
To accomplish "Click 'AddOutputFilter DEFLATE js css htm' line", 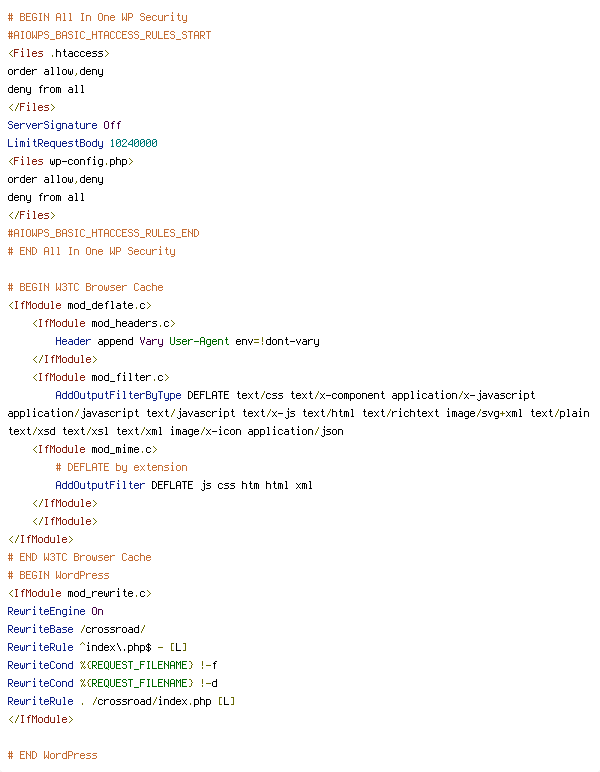I will [x=184, y=485].
